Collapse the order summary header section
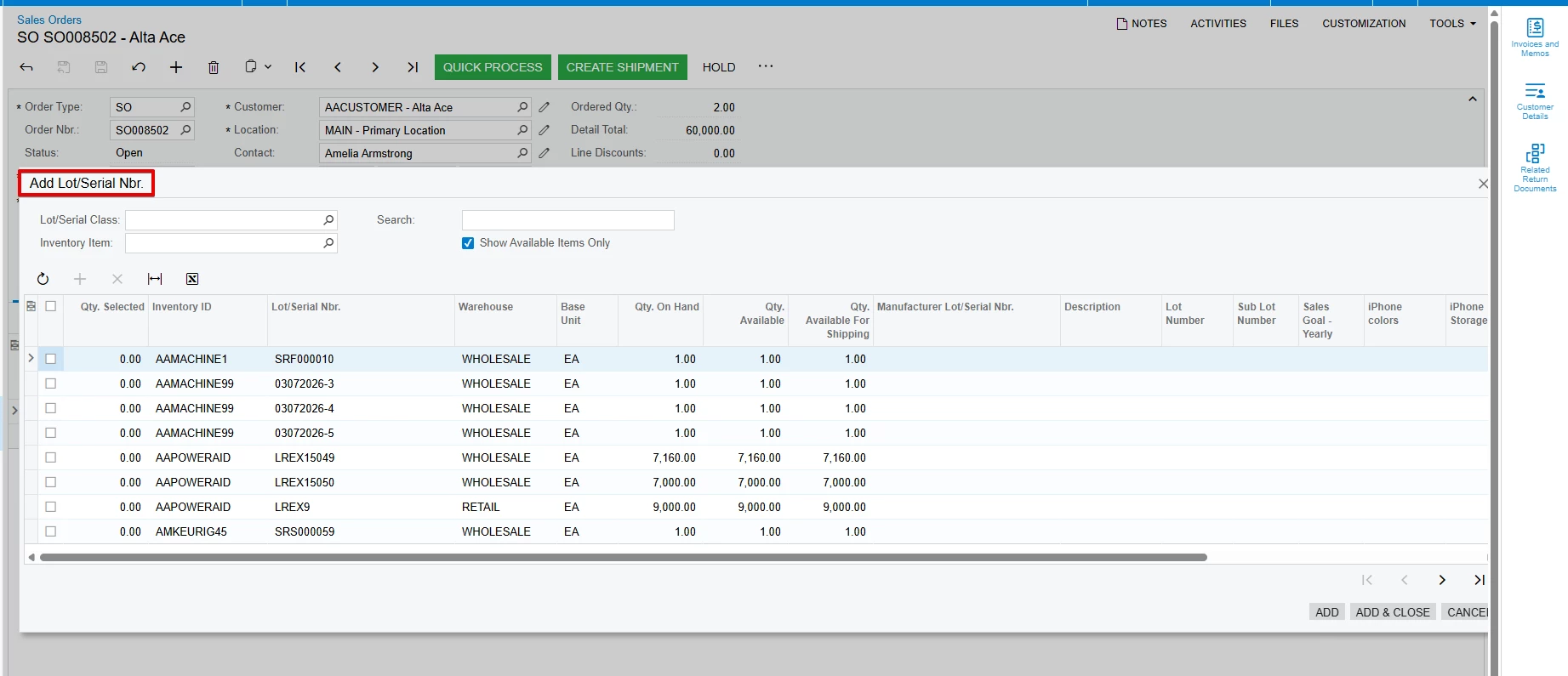This screenshot has height=676, width=1568. (x=1473, y=99)
